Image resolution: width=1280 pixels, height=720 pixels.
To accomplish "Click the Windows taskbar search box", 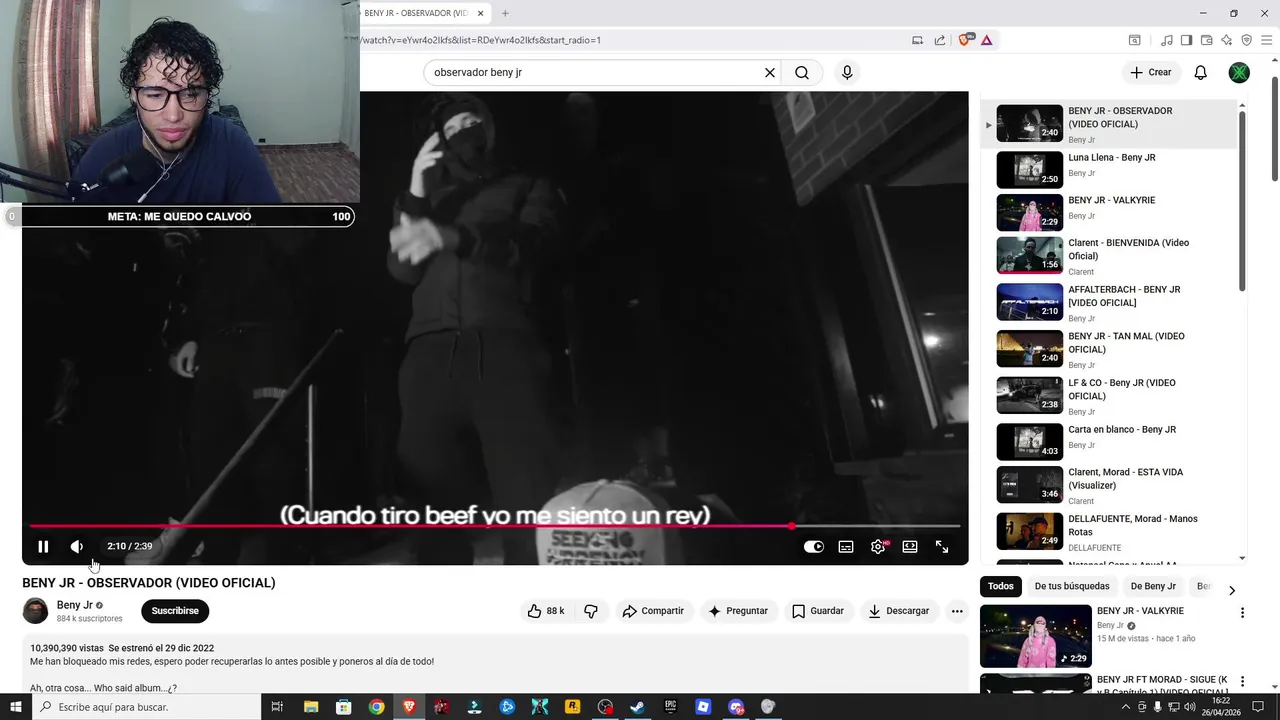I will [x=147, y=707].
